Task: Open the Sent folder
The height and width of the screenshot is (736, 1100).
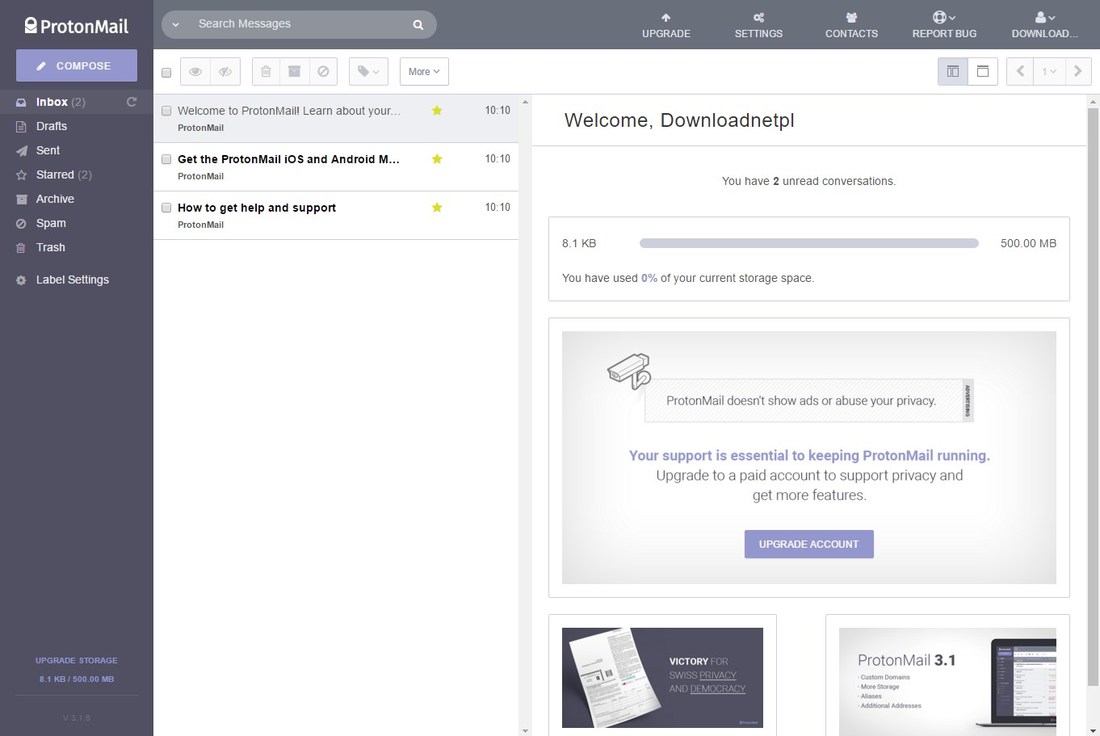Action: pos(76,150)
